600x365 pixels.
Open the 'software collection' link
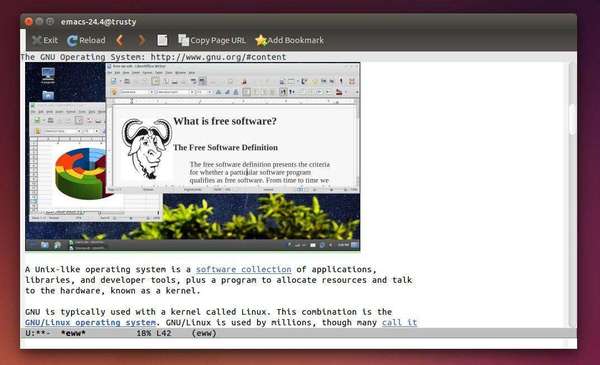(244, 269)
